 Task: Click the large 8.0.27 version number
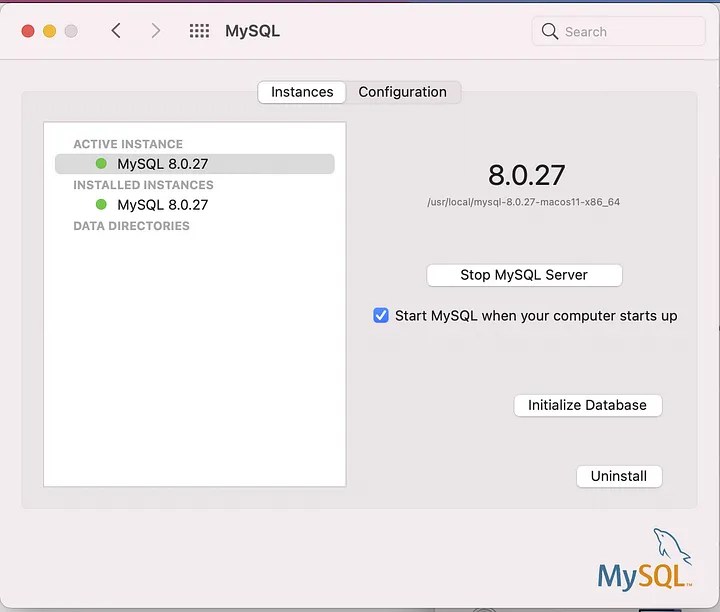click(x=526, y=175)
